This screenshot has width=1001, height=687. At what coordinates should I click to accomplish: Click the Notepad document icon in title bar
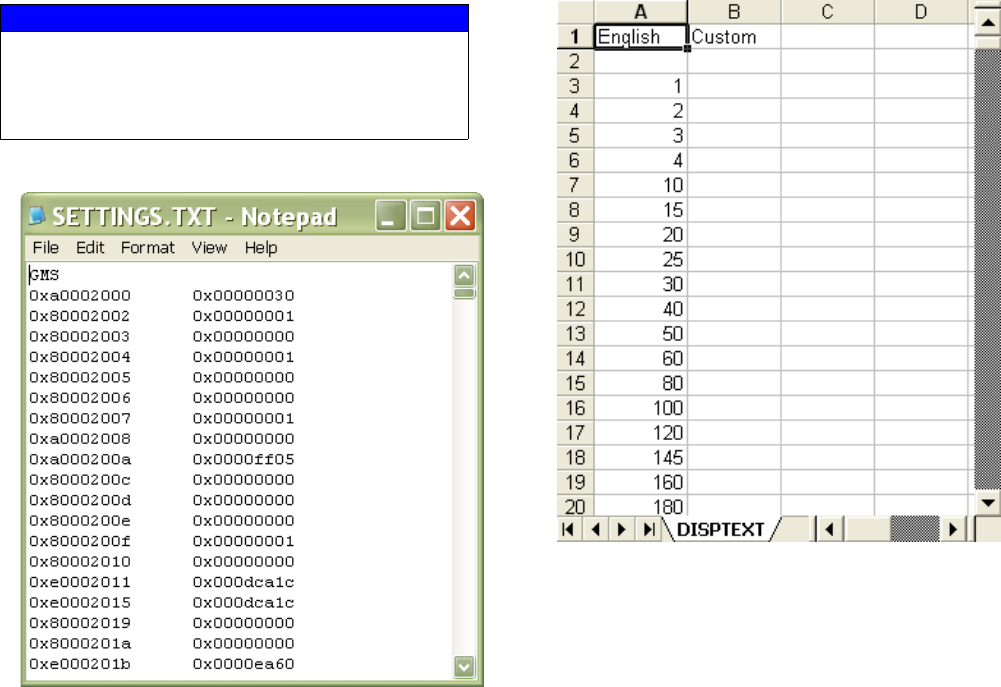(37, 216)
